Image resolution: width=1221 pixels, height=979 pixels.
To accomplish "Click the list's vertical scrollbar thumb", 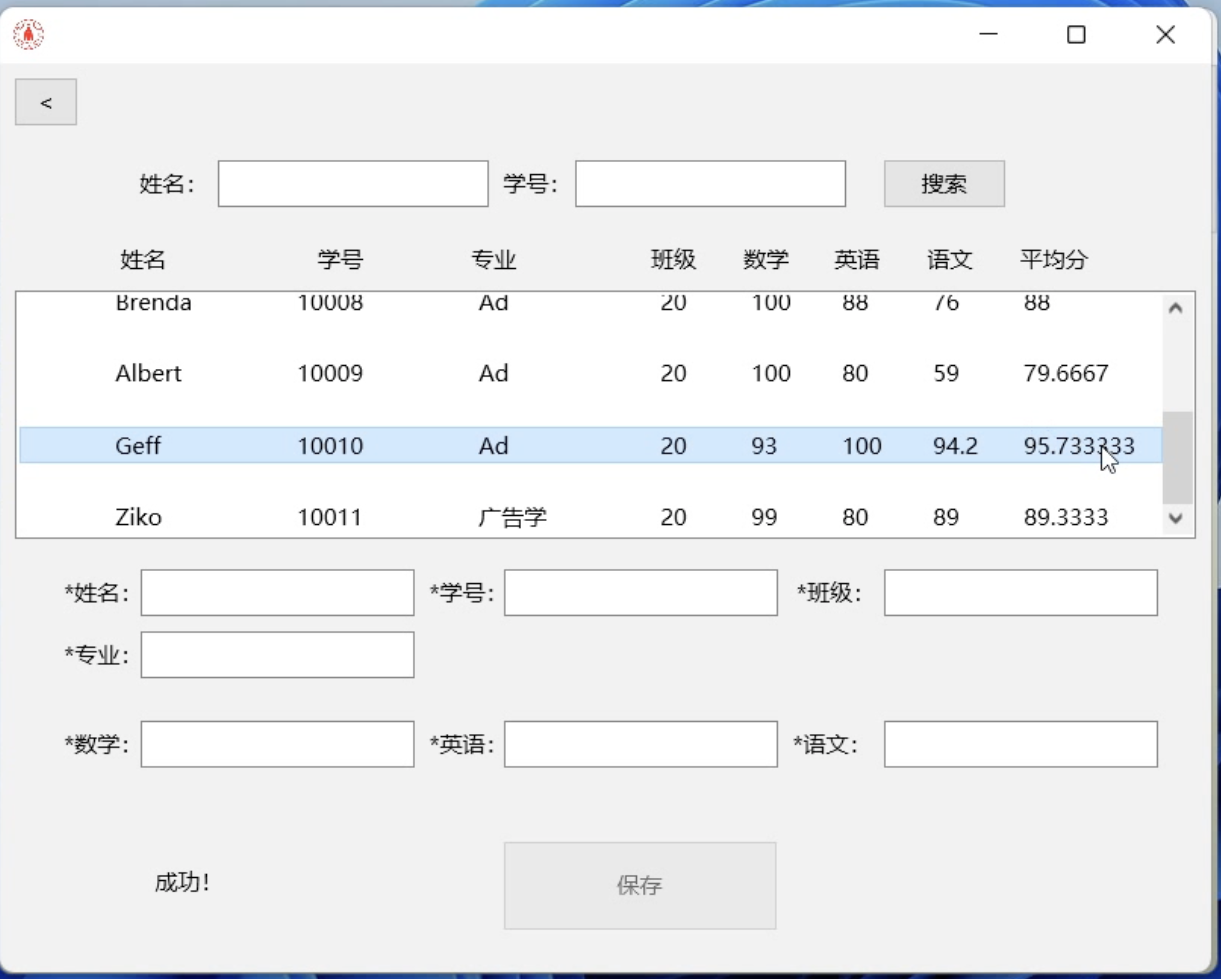I will [1176, 457].
